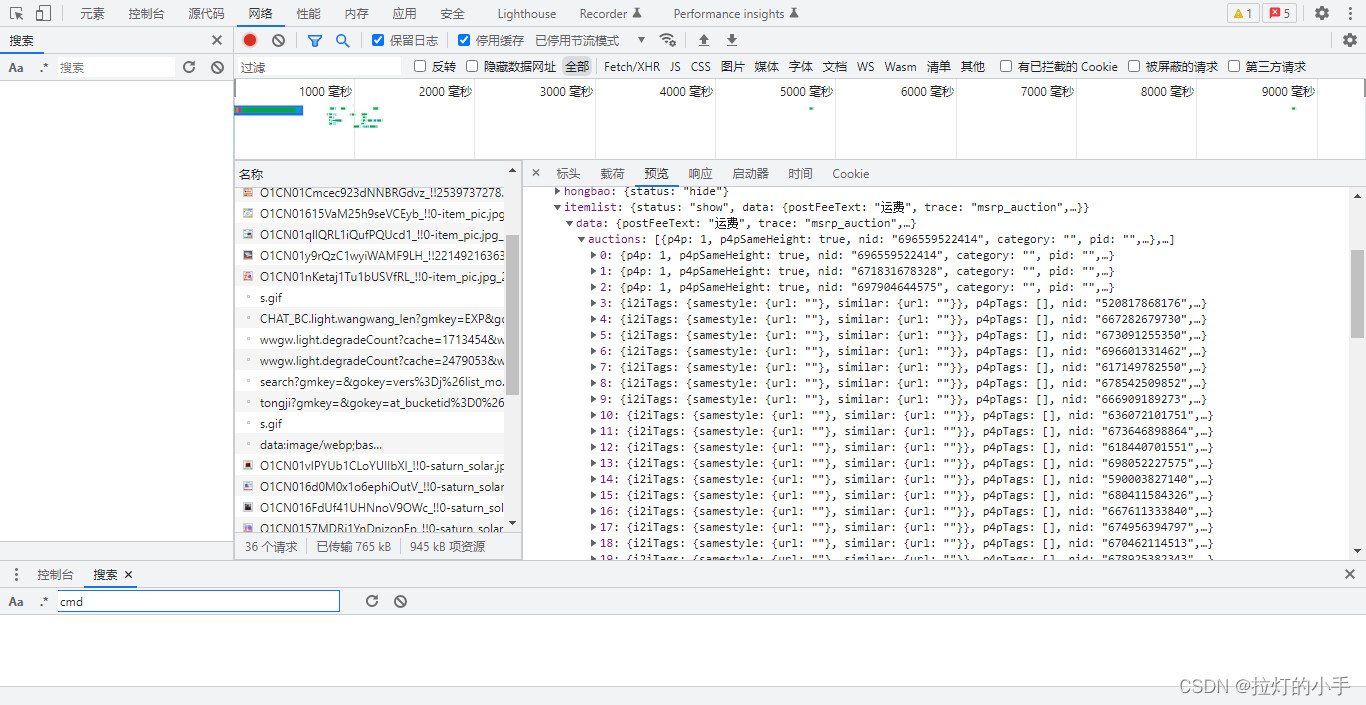Open the Lighthouse tab

526,13
